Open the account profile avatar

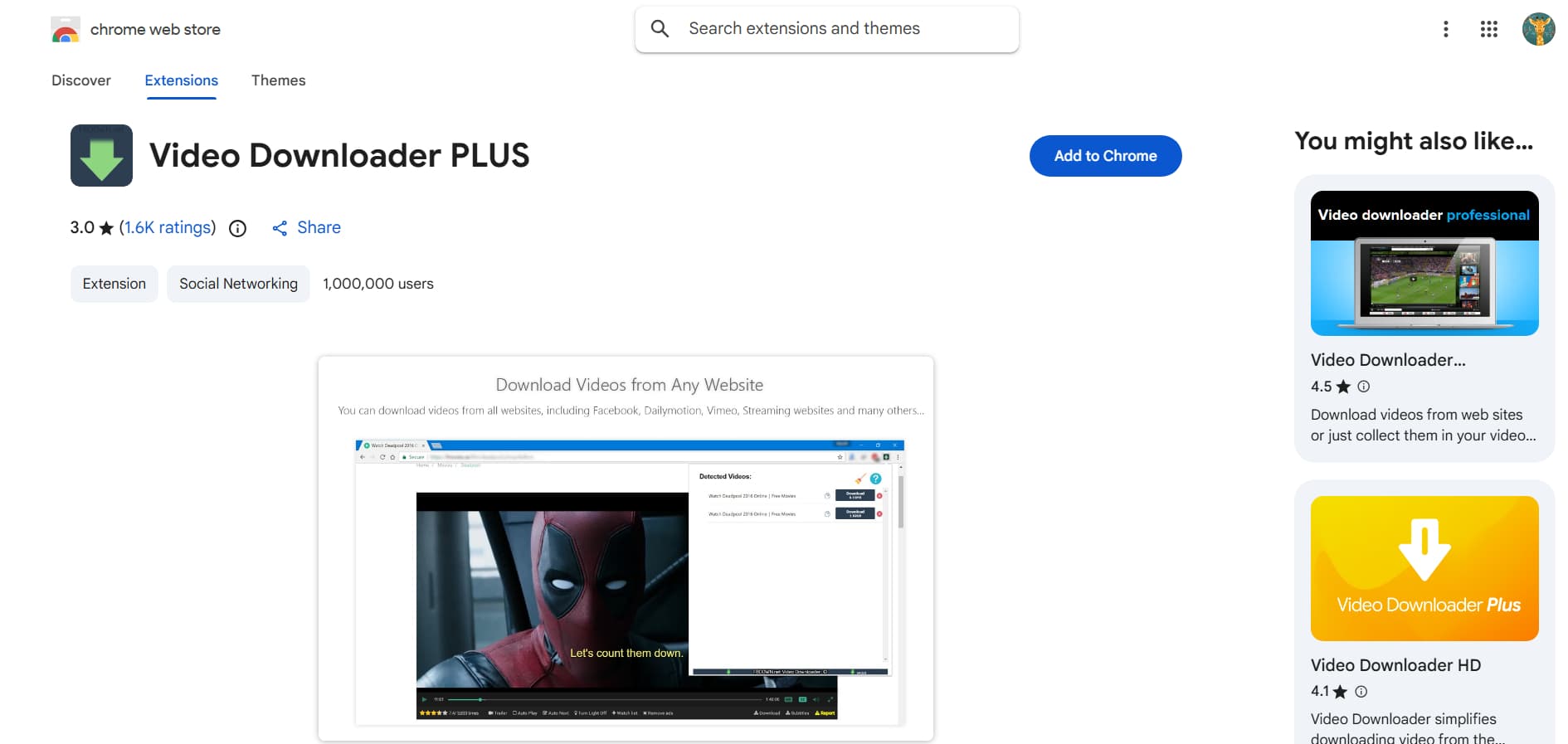(1538, 29)
